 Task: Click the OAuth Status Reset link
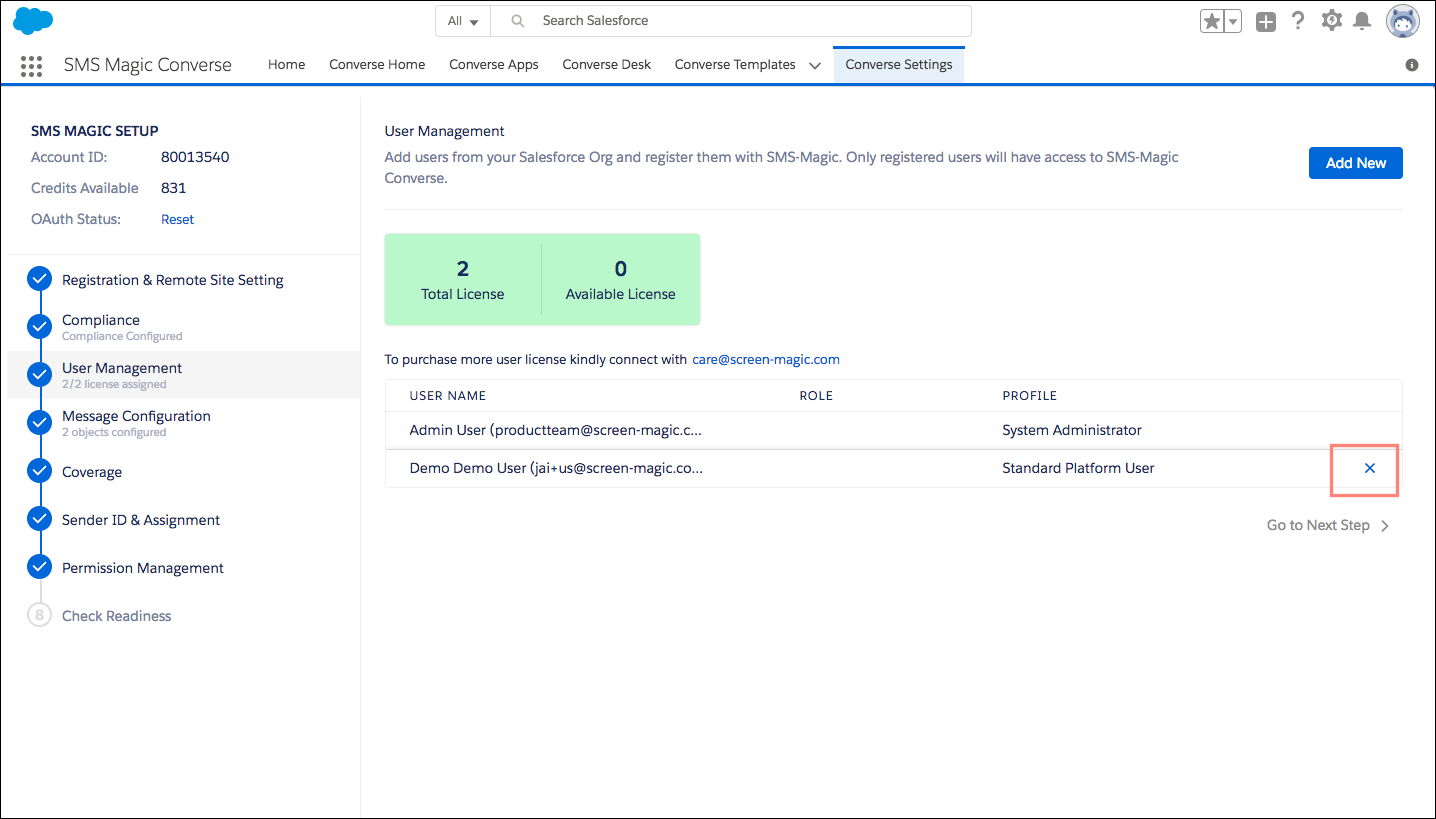tap(178, 219)
